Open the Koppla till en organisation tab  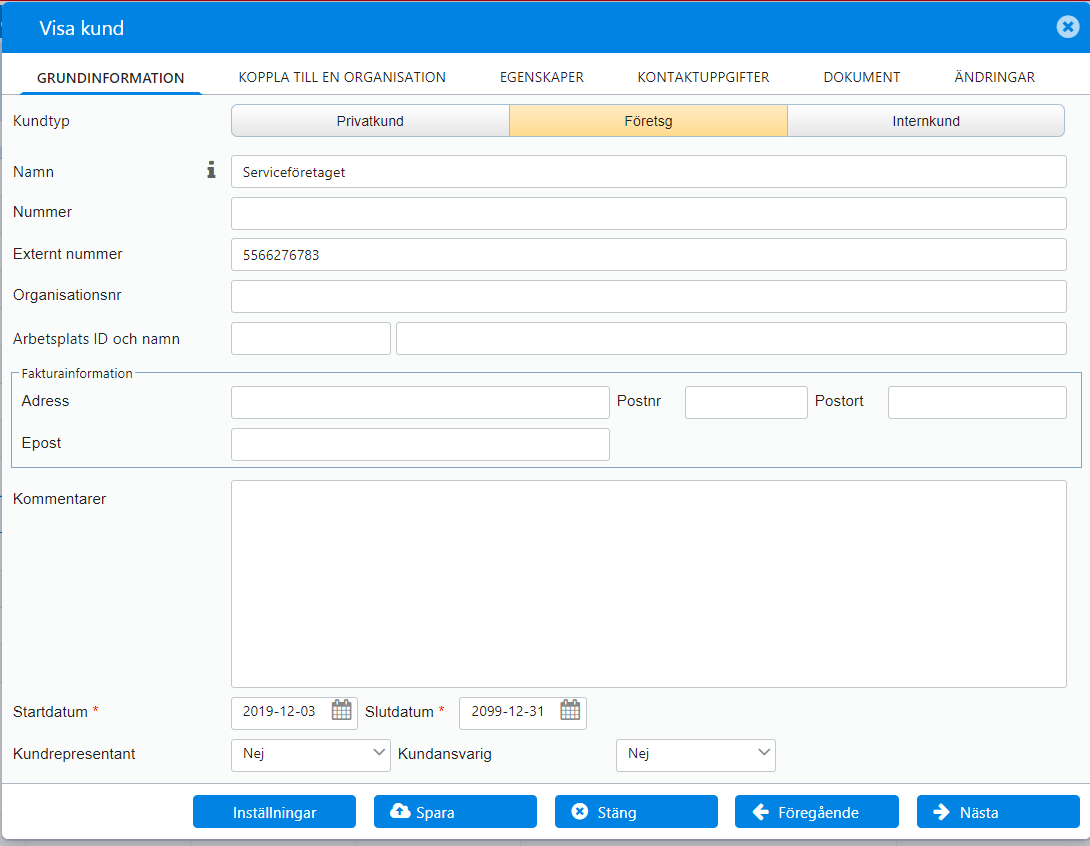(342, 77)
